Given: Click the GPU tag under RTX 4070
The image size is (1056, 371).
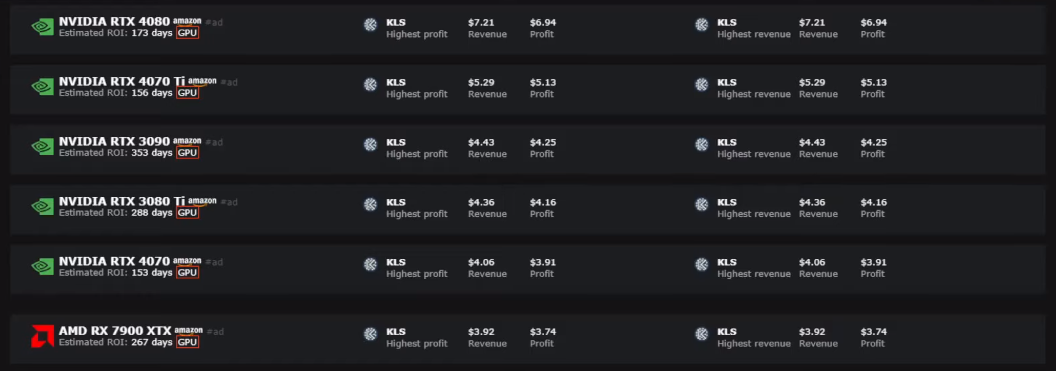Looking at the screenshot, I should click(x=187, y=273).
